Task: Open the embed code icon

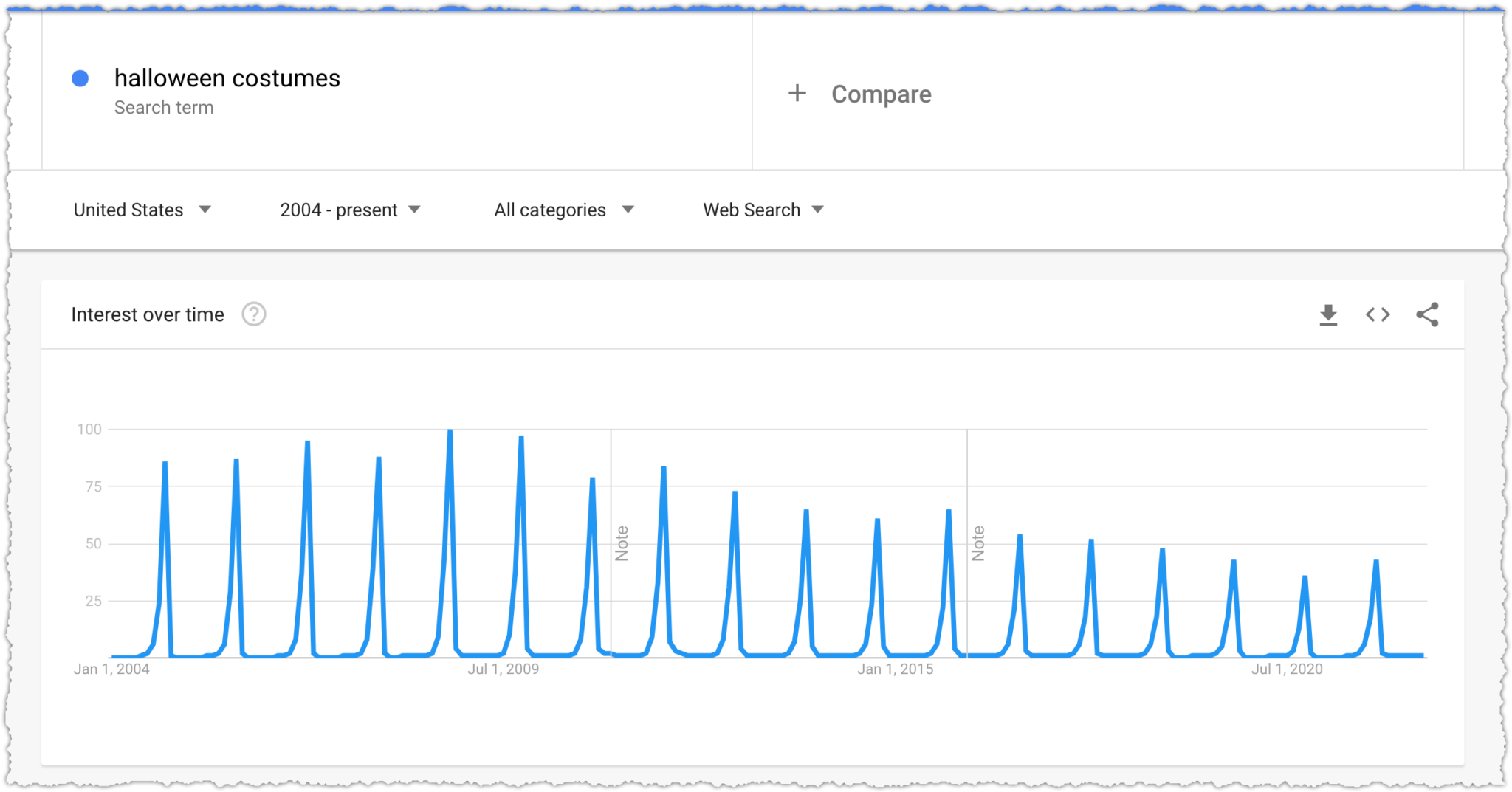Action: (1378, 315)
